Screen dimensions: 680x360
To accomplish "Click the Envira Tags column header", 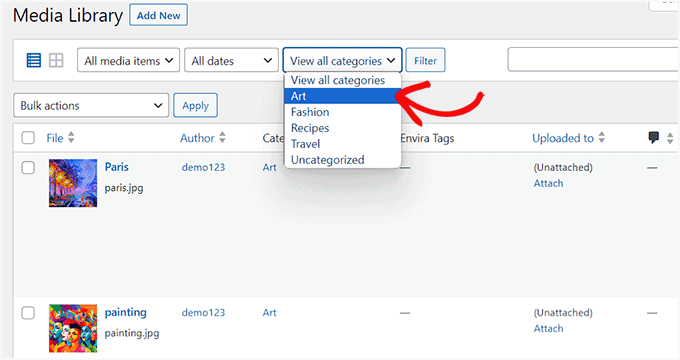I will 427,138.
